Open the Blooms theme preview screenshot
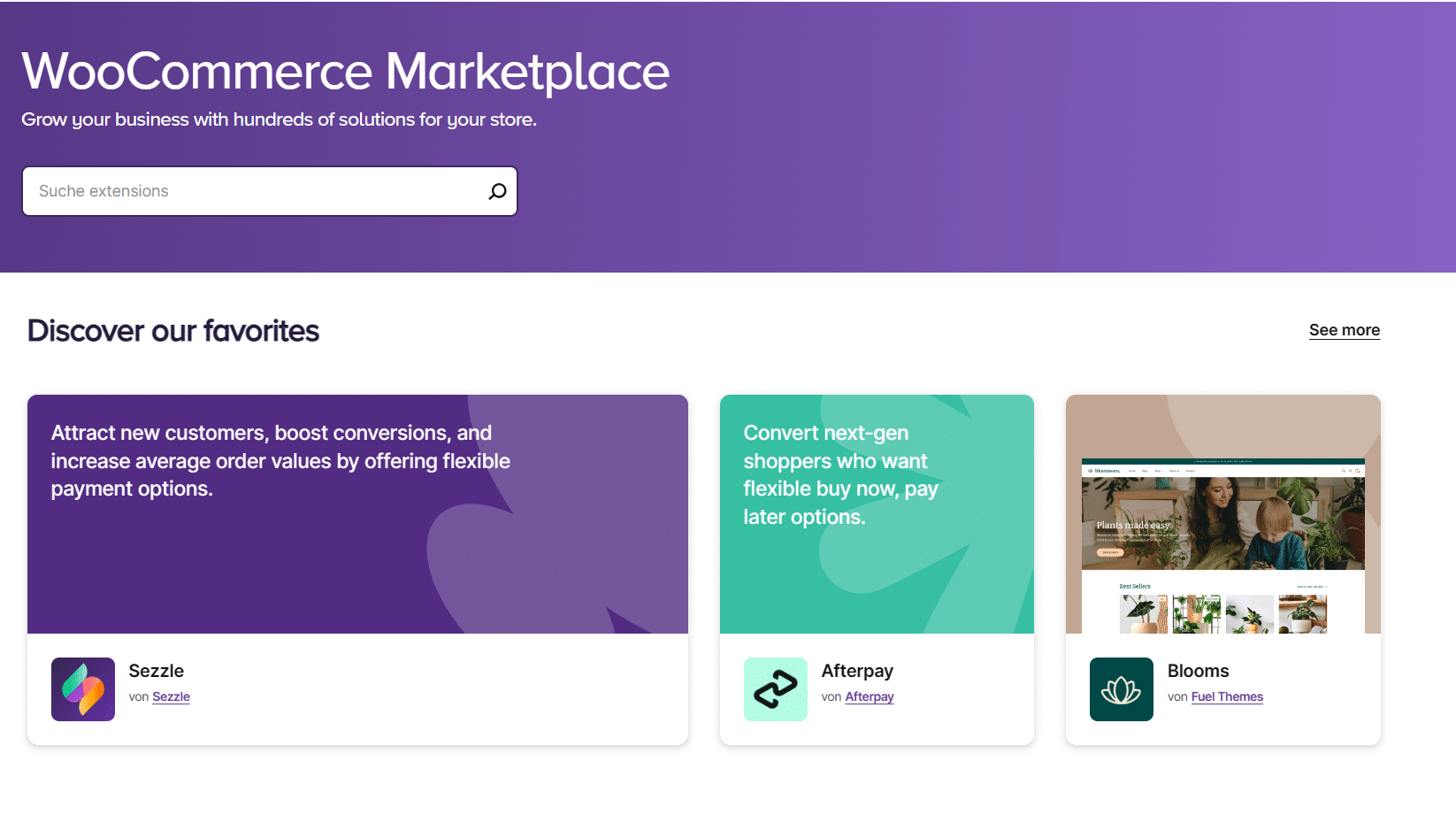 1222,540
